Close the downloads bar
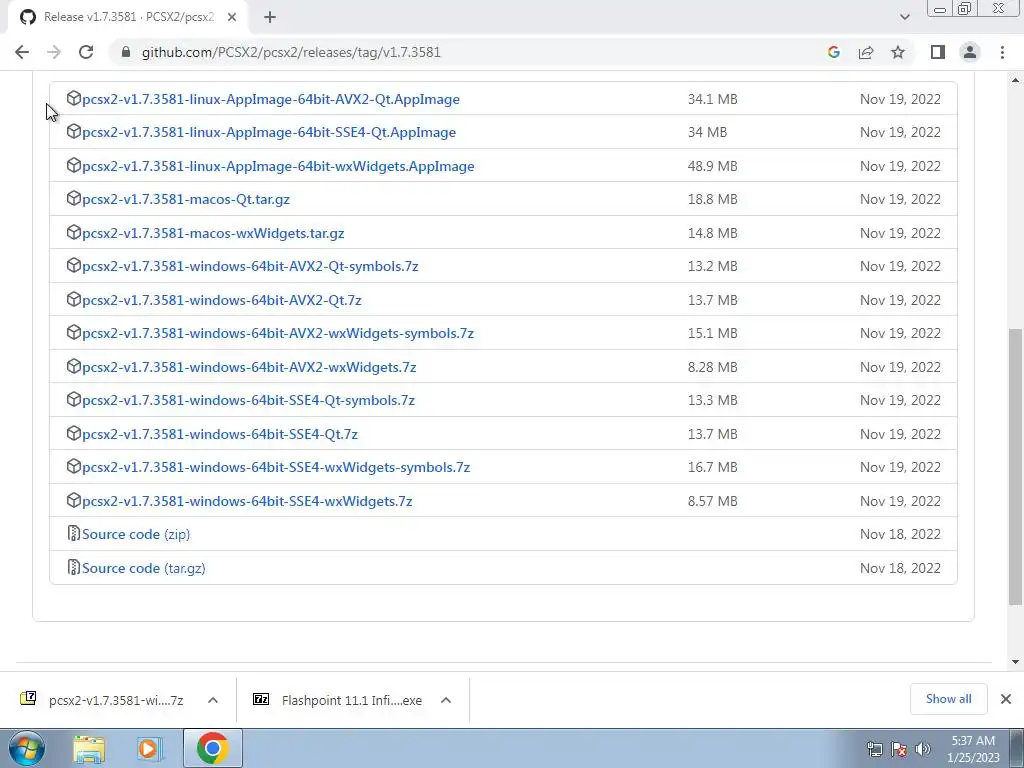 (x=1006, y=699)
